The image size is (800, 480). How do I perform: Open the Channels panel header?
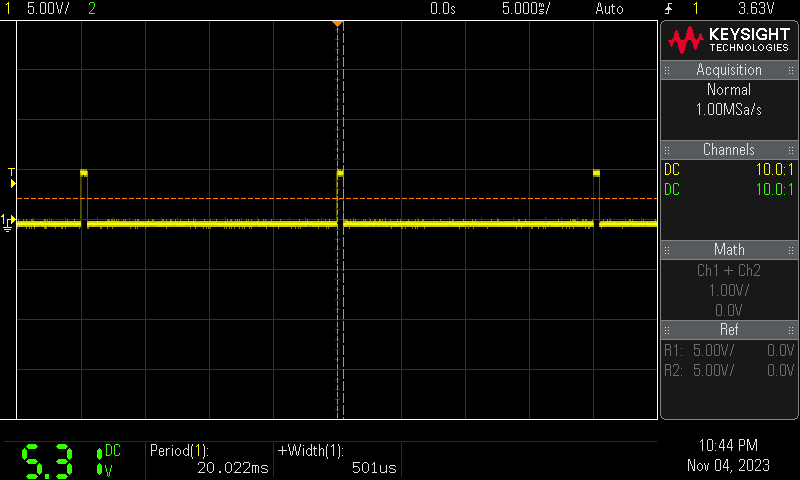click(x=729, y=150)
